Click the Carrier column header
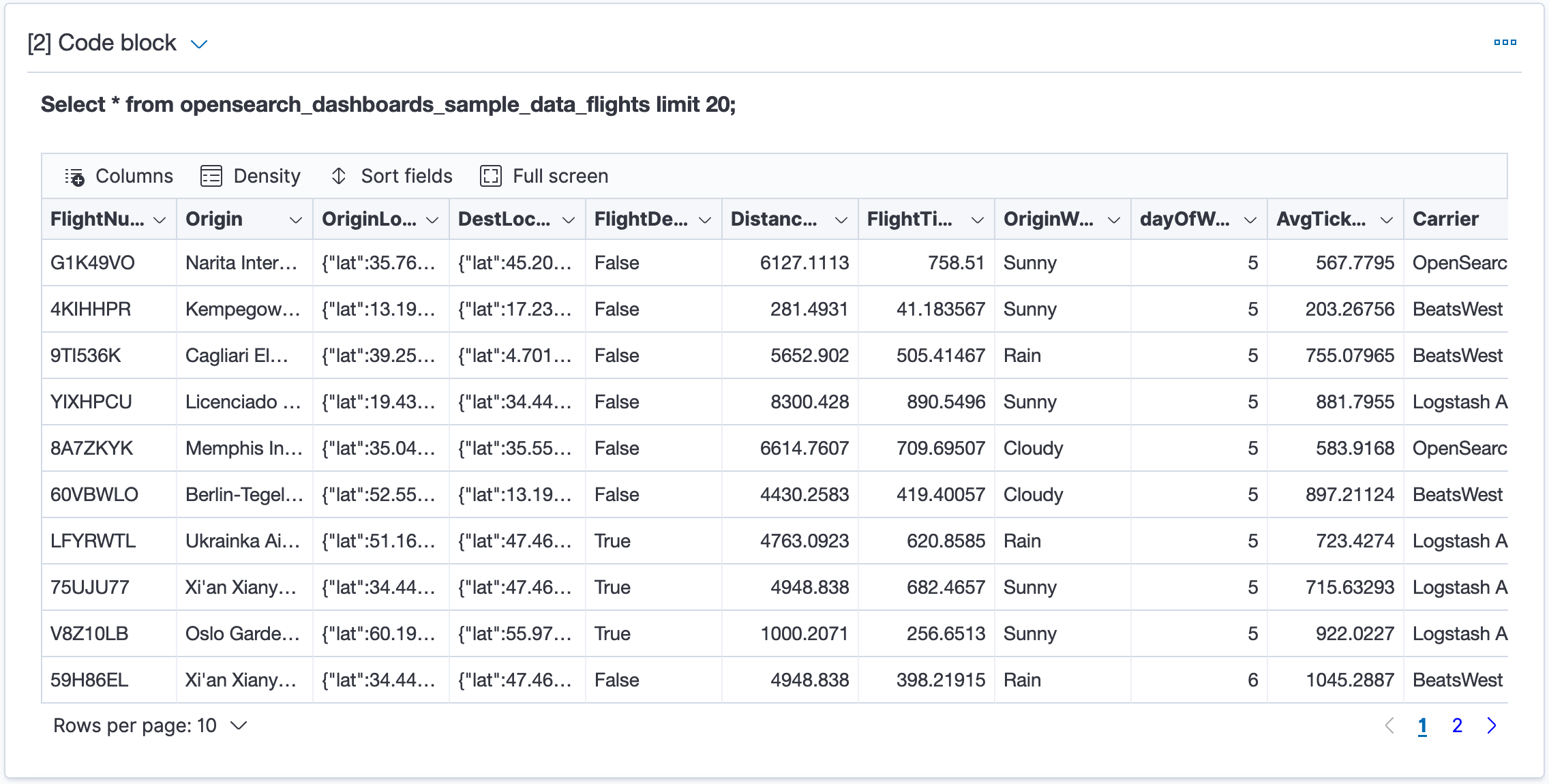The height and width of the screenshot is (784, 1549). pos(1446,219)
